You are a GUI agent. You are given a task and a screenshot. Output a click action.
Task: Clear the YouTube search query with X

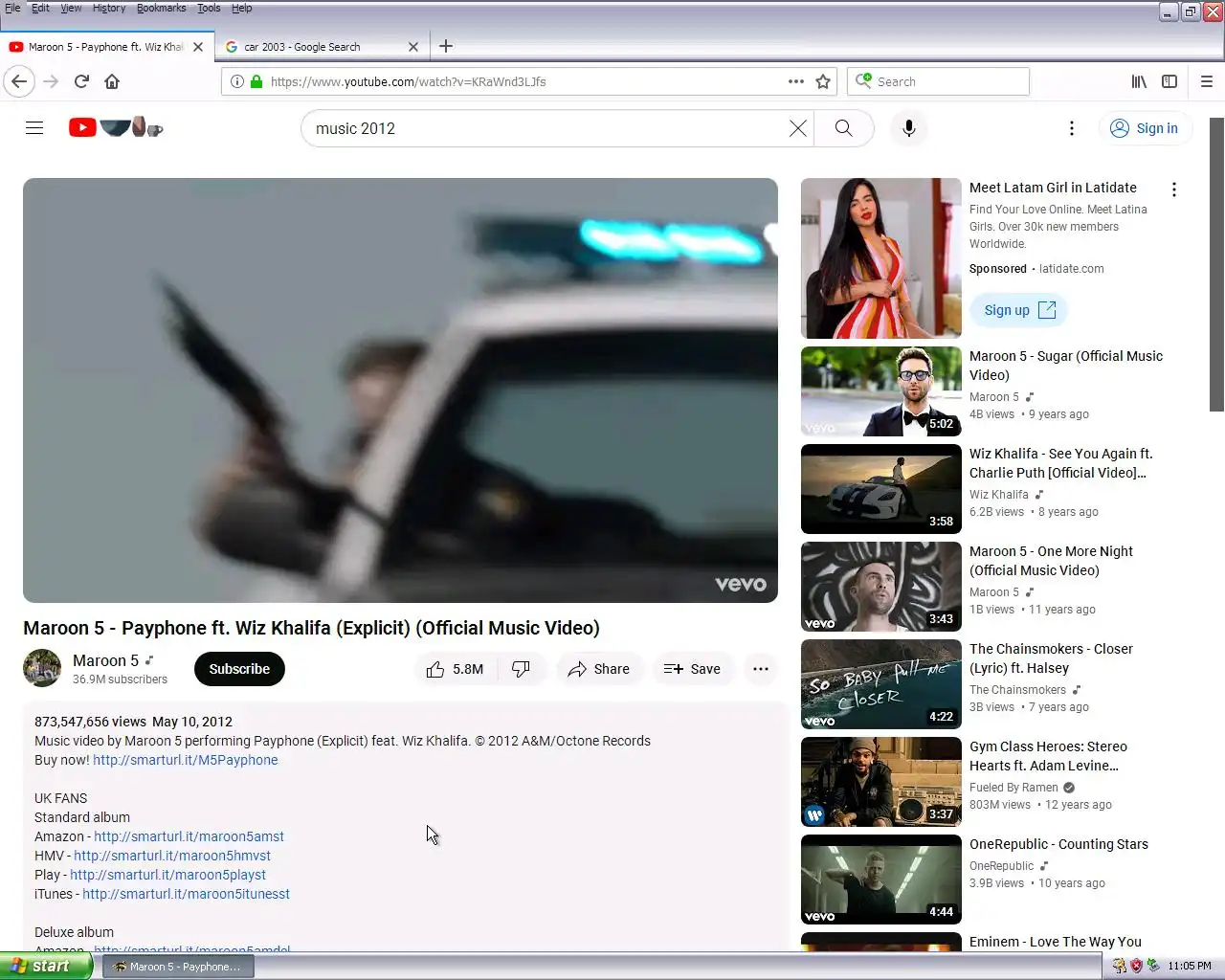(797, 128)
